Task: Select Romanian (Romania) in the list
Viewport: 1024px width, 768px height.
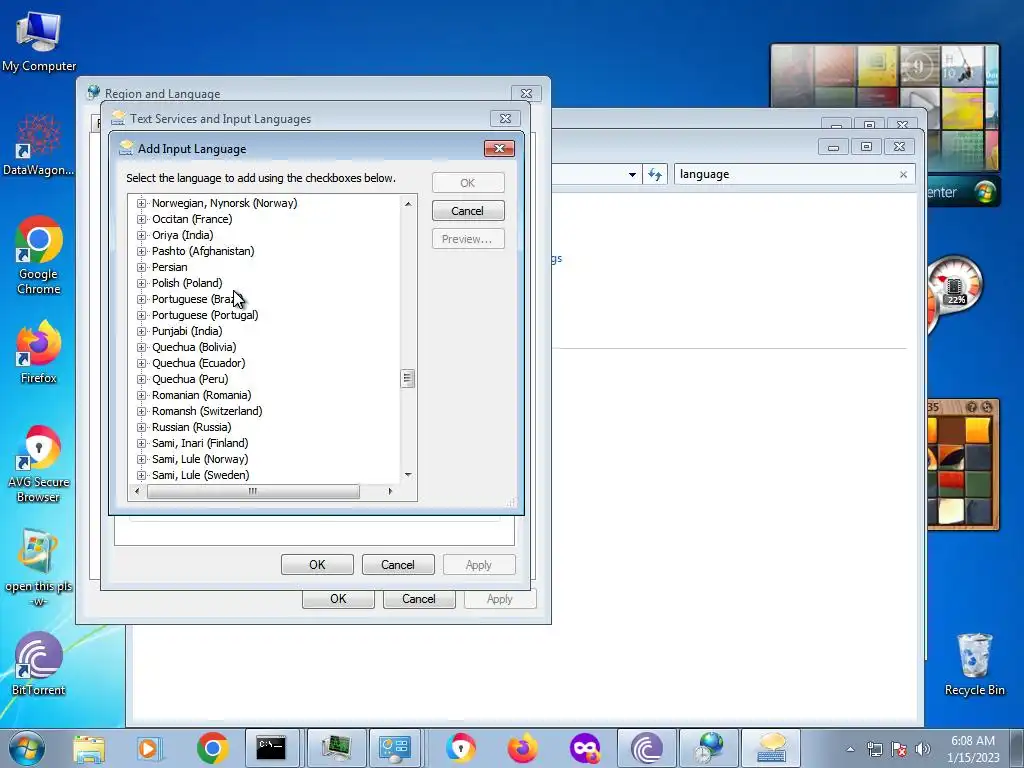Action: (x=201, y=395)
